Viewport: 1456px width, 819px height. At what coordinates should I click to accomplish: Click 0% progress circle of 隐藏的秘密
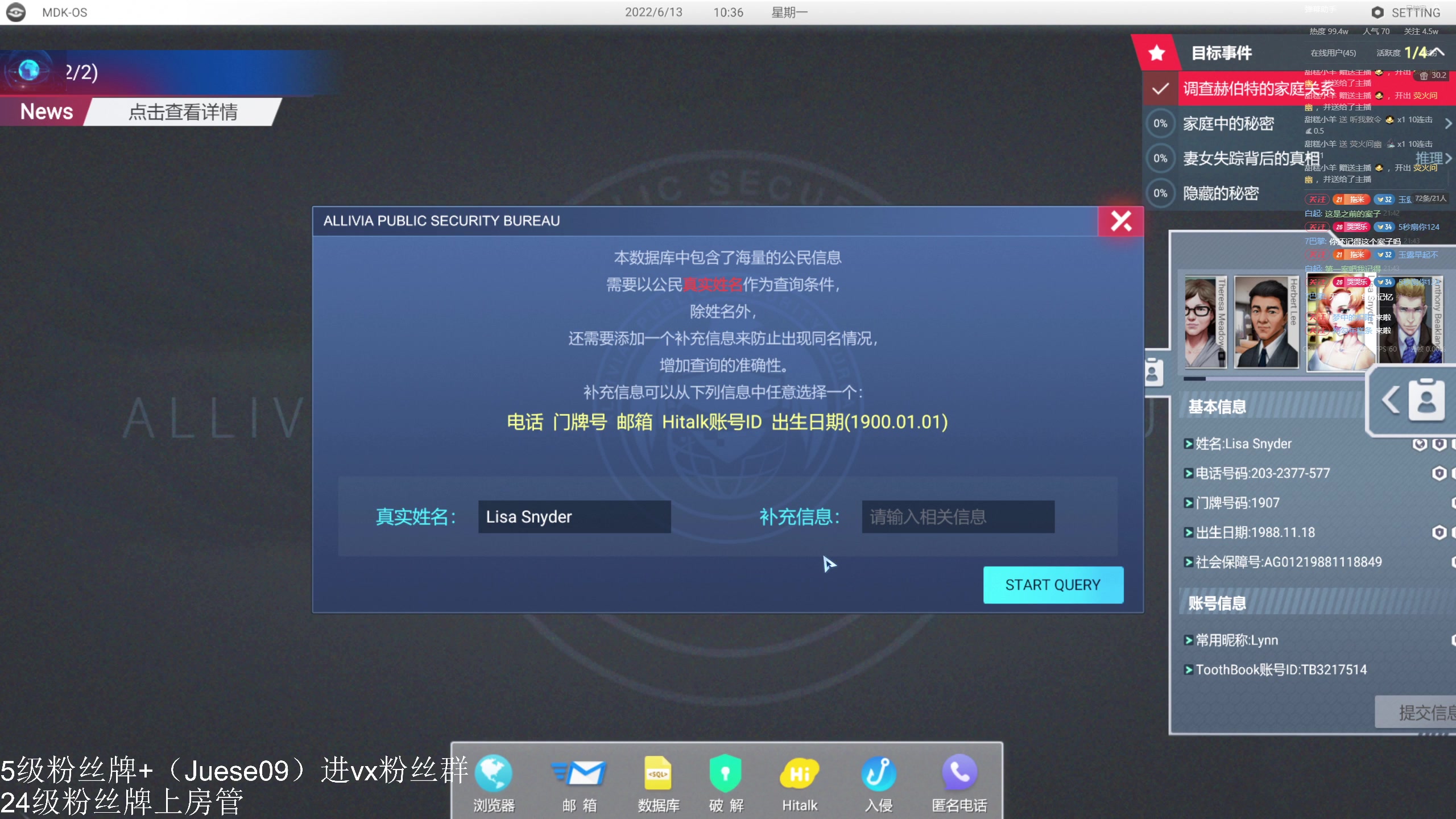click(x=1160, y=193)
